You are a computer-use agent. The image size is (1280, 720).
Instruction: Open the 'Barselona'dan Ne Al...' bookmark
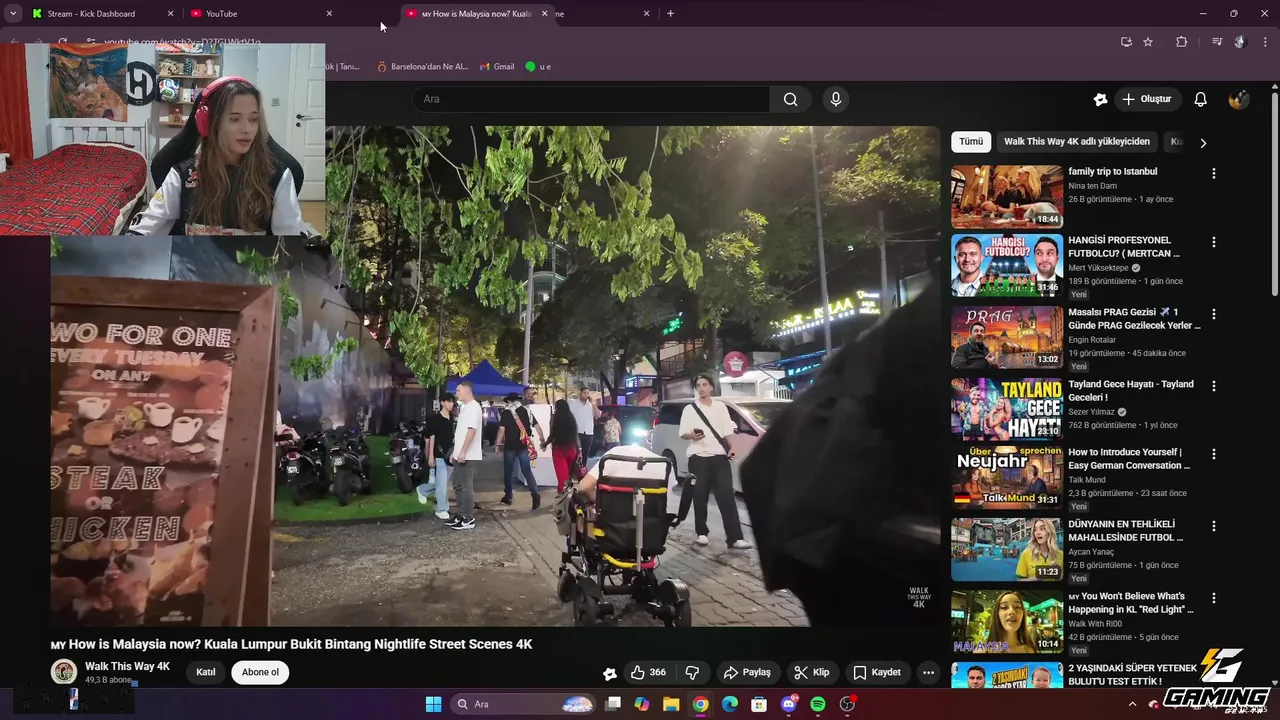422,66
